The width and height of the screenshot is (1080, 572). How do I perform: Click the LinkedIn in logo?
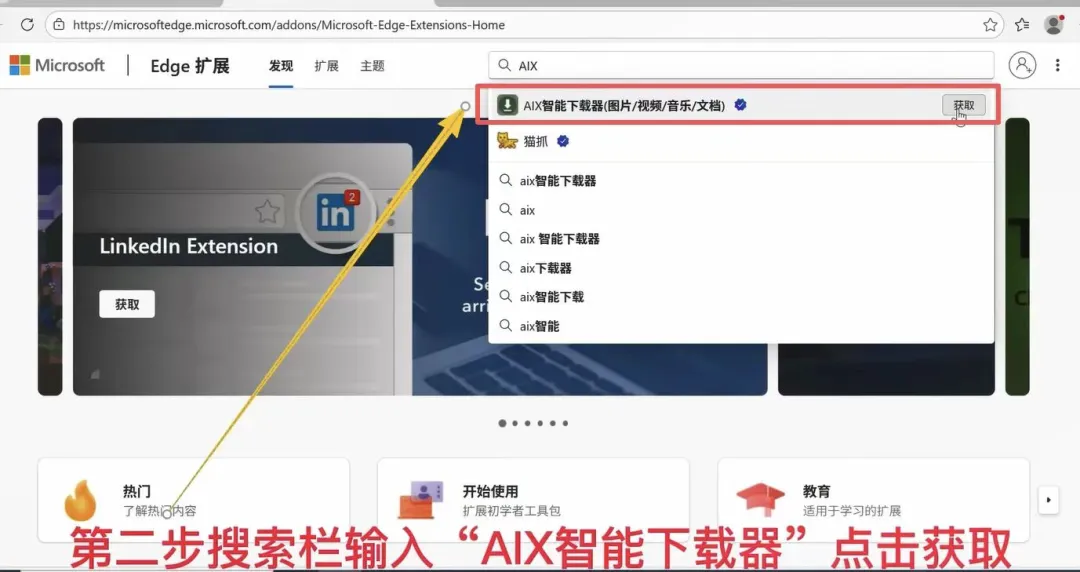coord(335,212)
